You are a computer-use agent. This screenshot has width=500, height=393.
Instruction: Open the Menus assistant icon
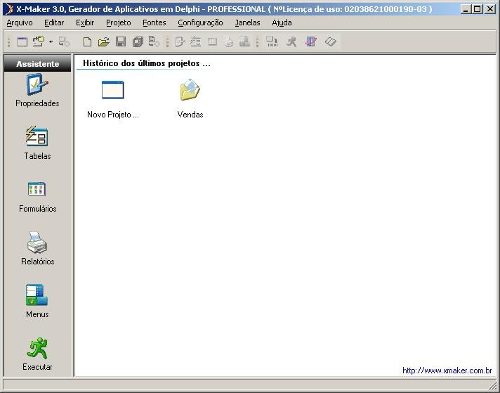click(37, 295)
